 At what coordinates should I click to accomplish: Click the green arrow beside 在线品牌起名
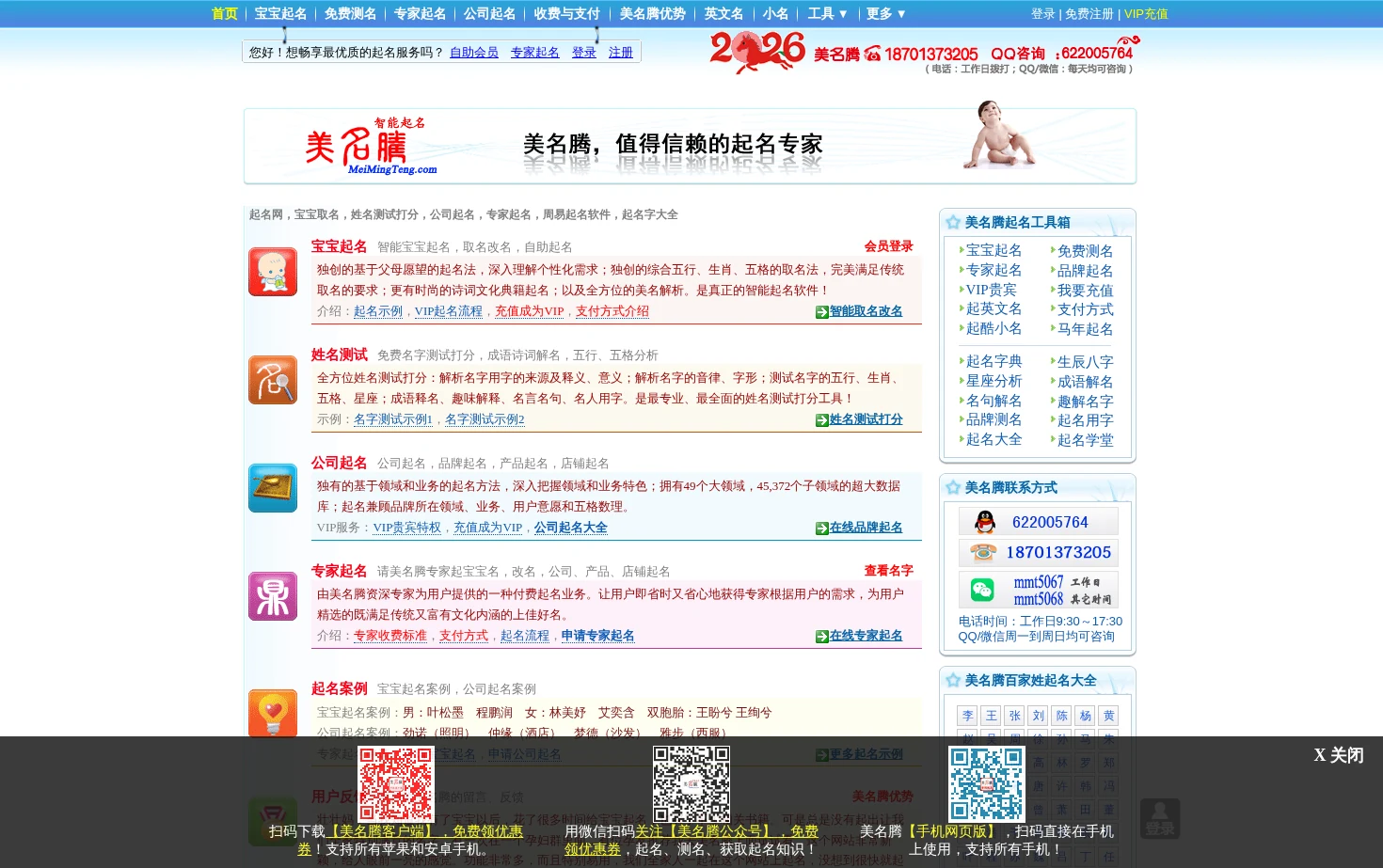[821, 529]
